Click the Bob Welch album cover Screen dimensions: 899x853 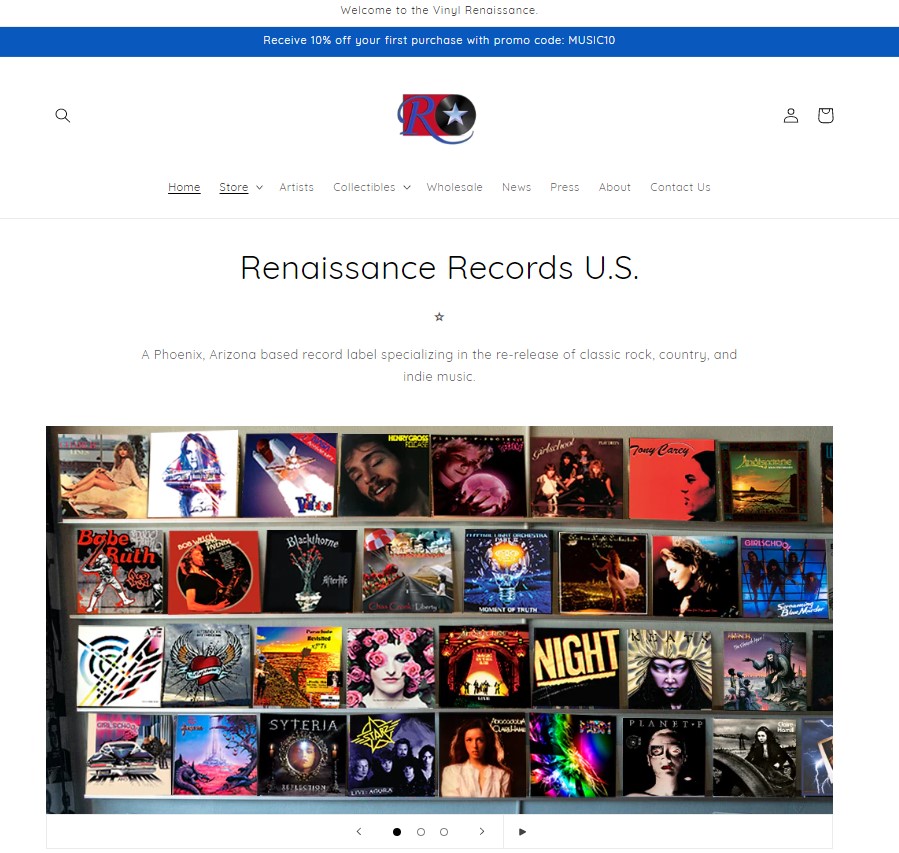tap(214, 572)
